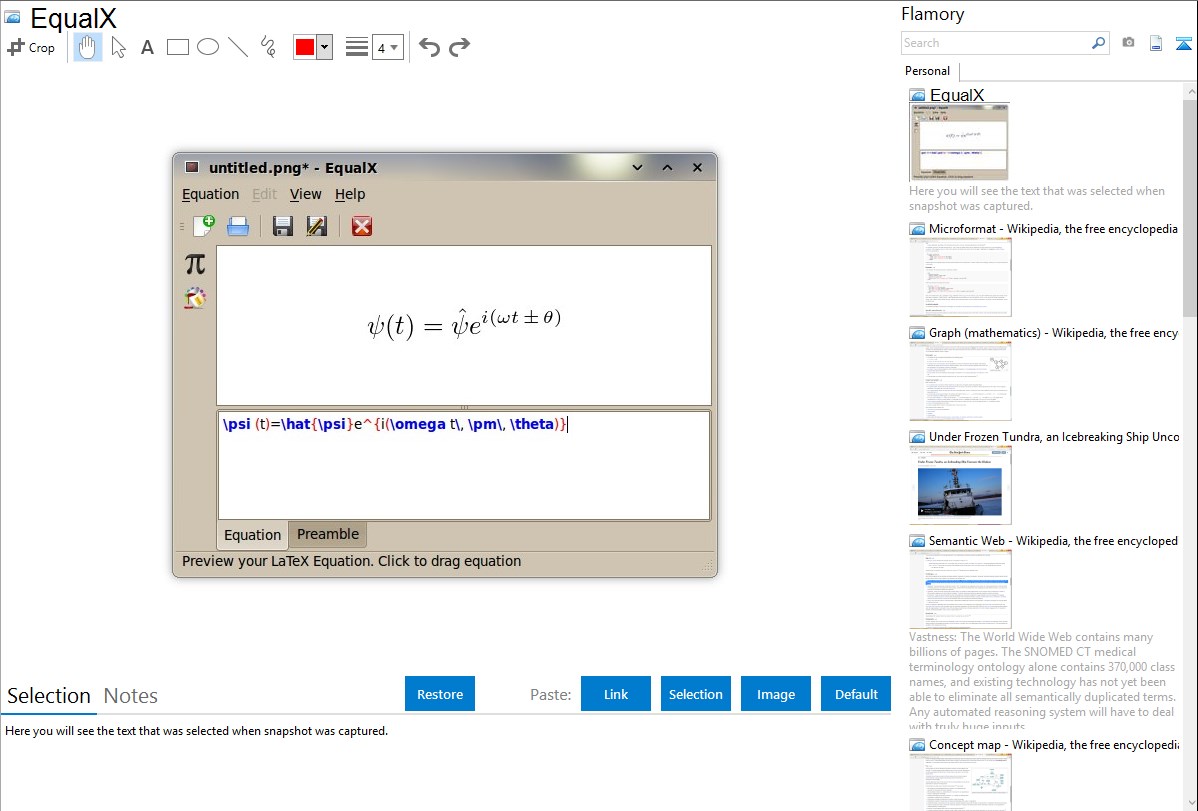The width and height of the screenshot is (1198, 811).
Task: Click the line thickness lines icon
Action: pyautogui.click(x=357, y=47)
